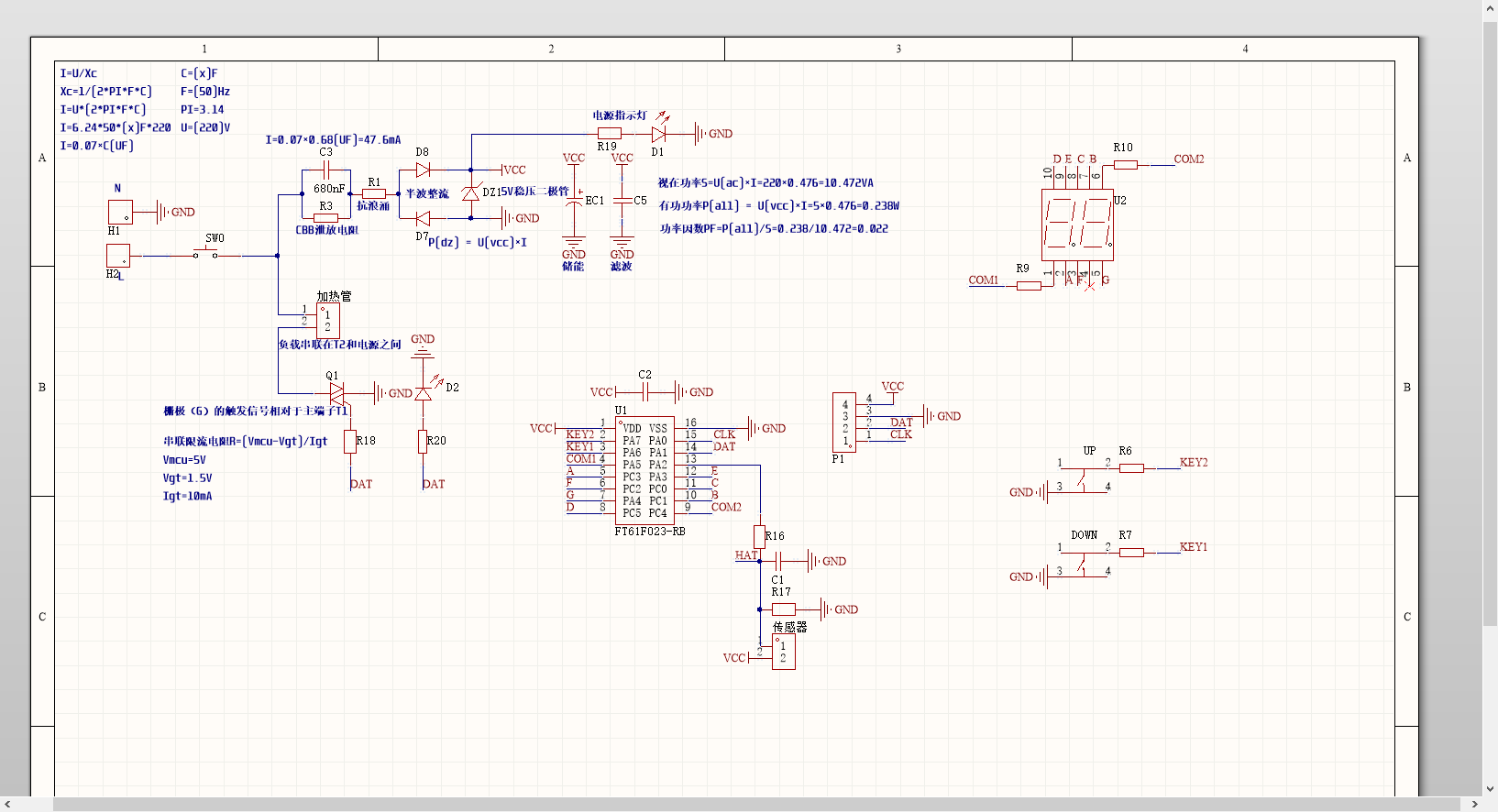
Task: Select the R19 resistor symbol
Action: coord(609,134)
